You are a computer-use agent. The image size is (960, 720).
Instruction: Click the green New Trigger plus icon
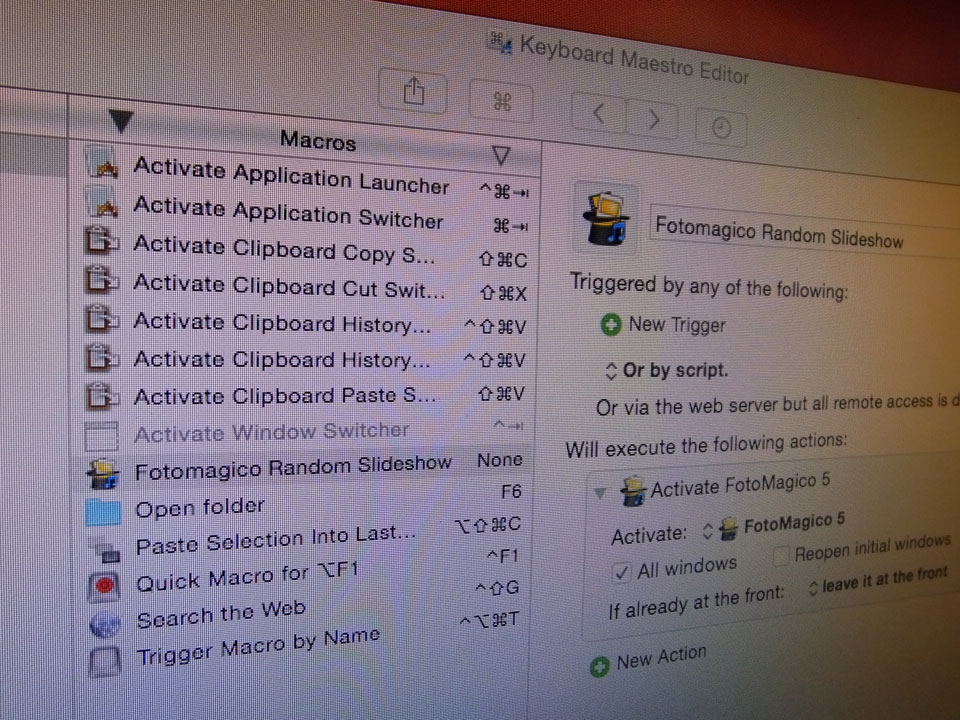[610, 325]
